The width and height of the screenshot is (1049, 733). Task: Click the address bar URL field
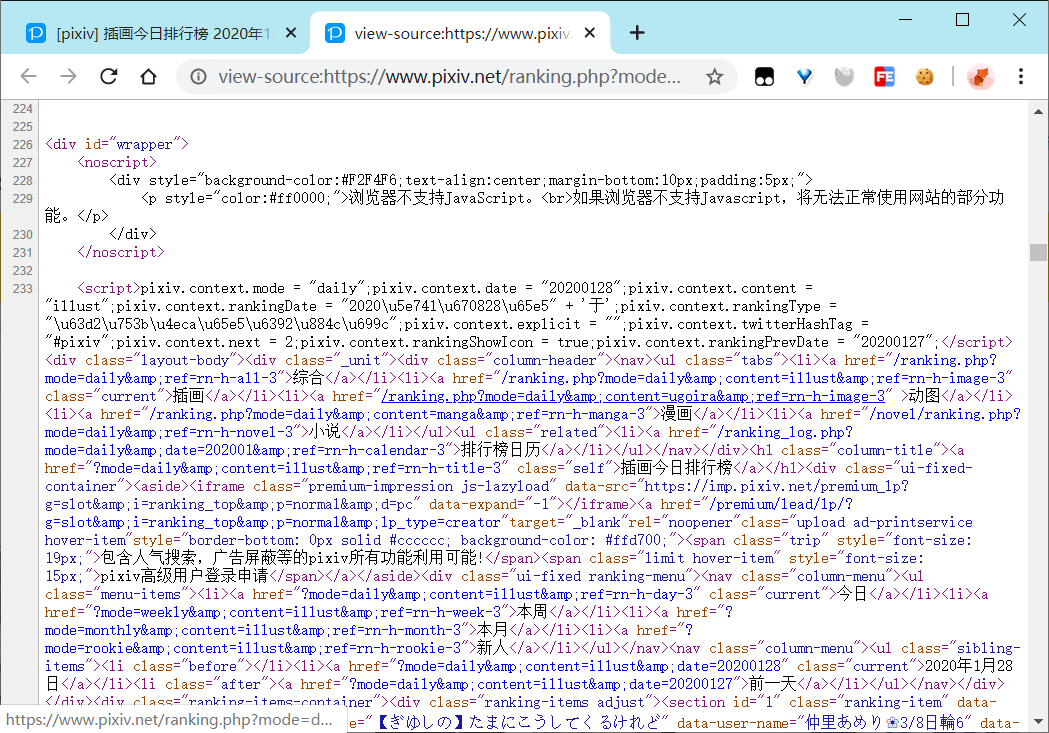[x=450, y=76]
